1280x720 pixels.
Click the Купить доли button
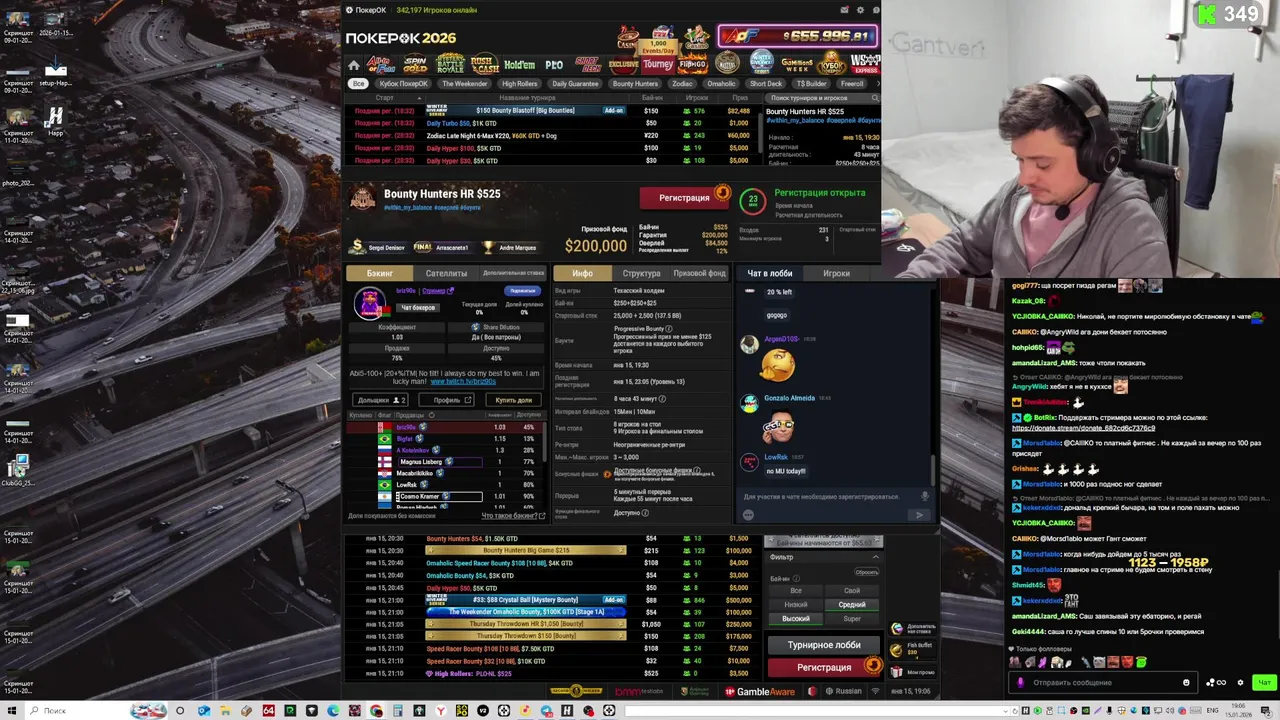click(x=513, y=400)
